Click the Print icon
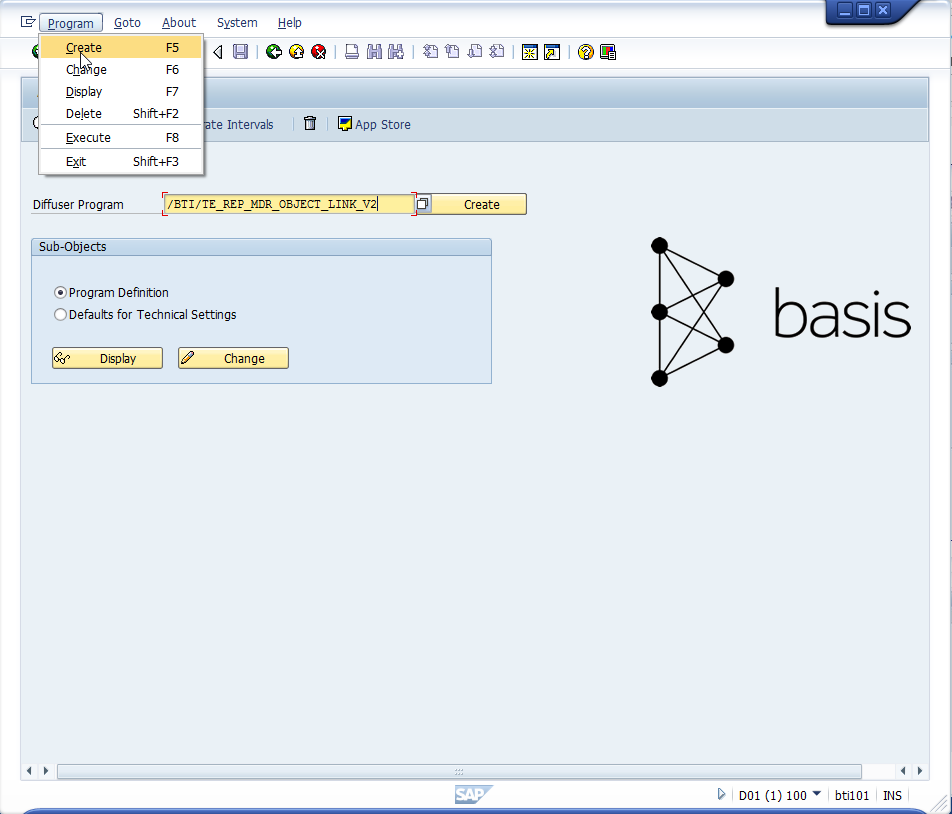 point(352,52)
